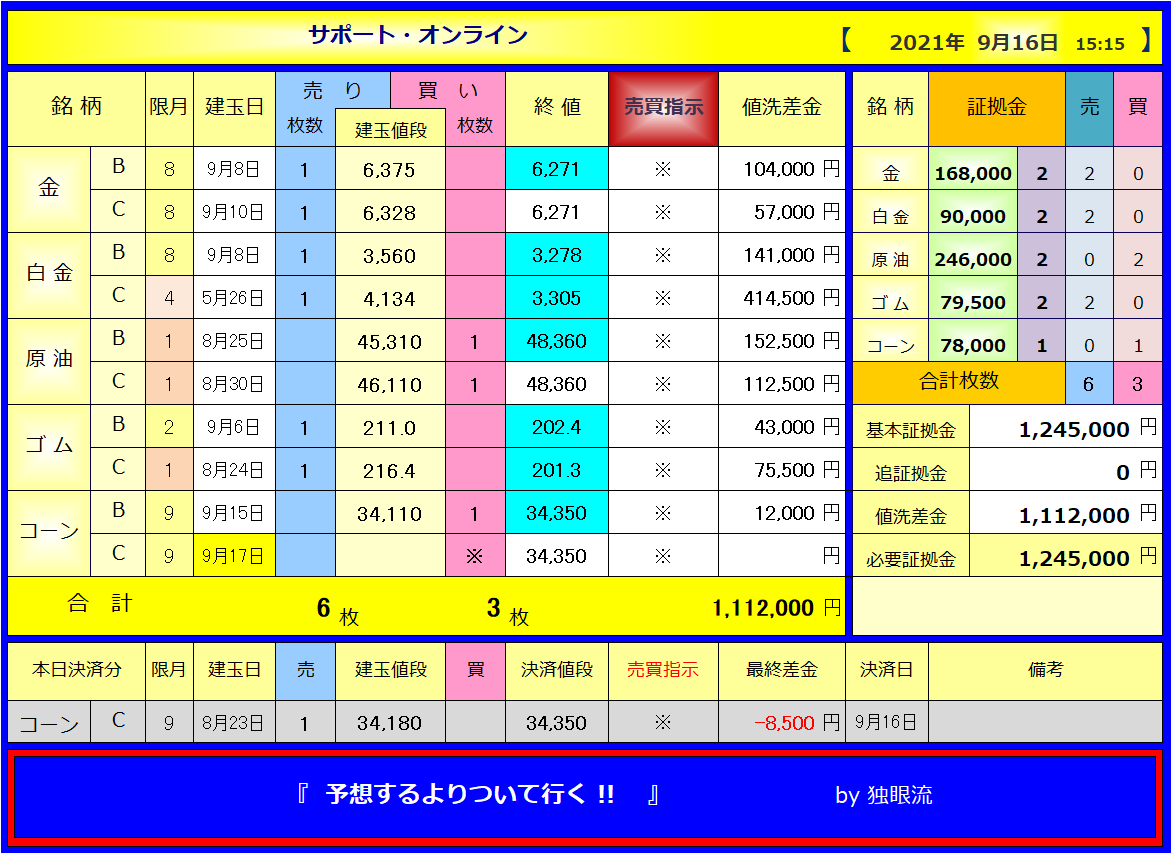Select the 112,500 円 profit cell
This screenshot has width=1171, height=853.
point(781,384)
